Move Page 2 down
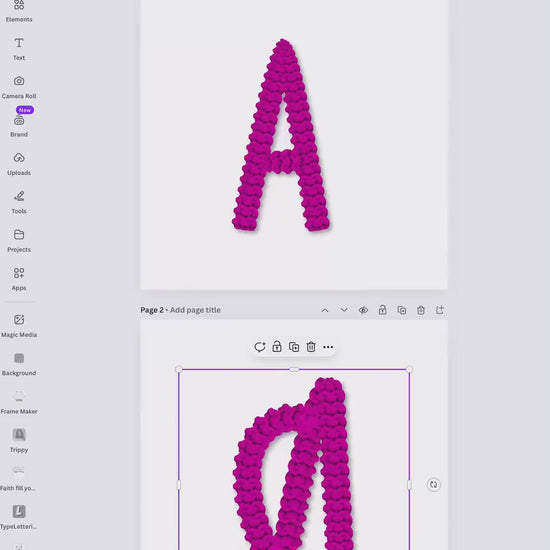Viewport: 550px width, 550px height. 344,310
